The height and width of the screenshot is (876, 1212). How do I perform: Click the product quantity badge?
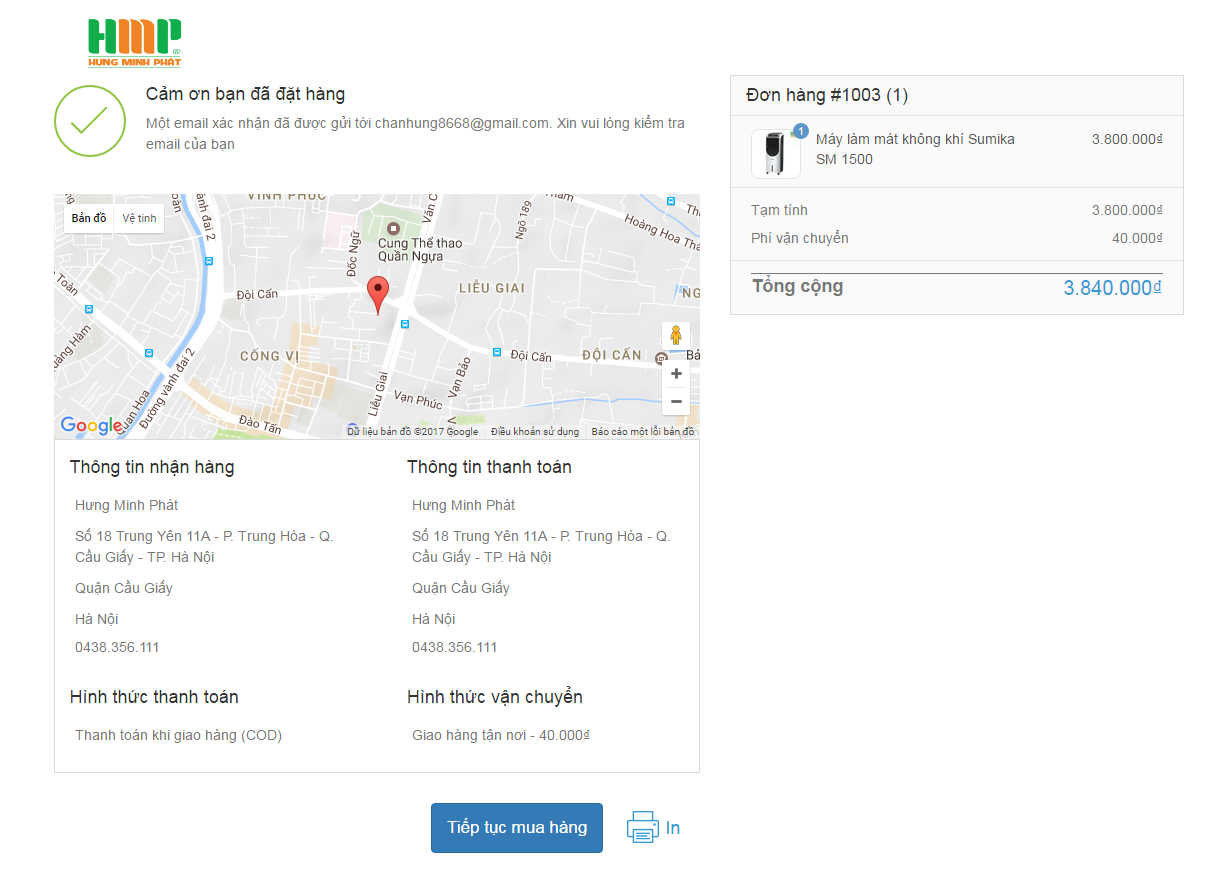(x=800, y=131)
